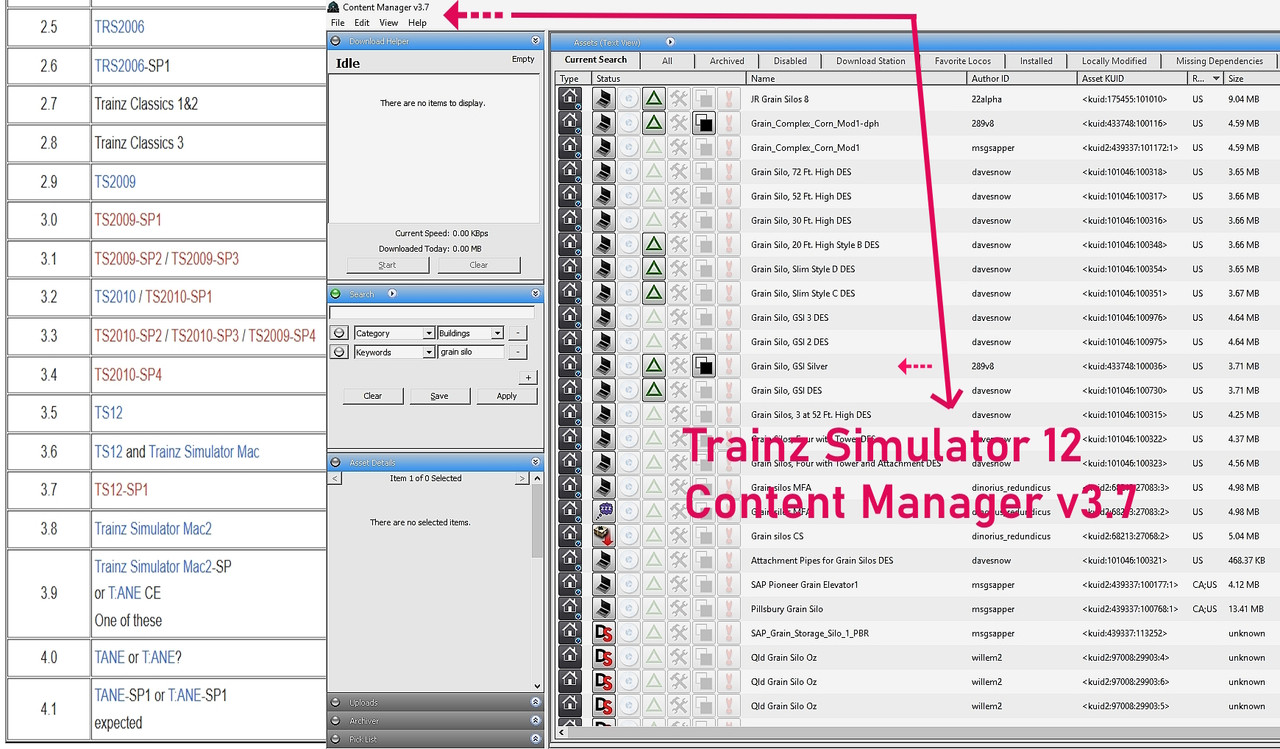The height and width of the screenshot is (749, 1280).
Task: Switch to the Missing Dependencies tab
Action: [x=1219, y=61]
